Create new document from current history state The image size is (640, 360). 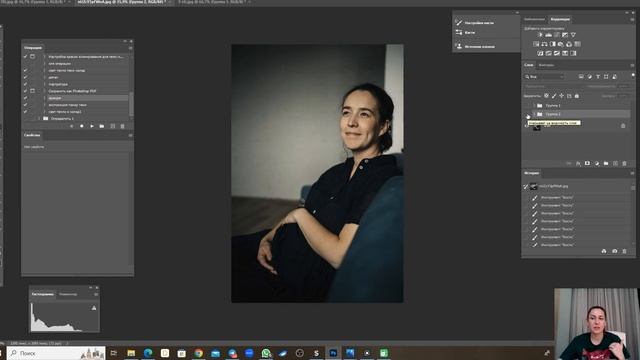click(604, 251)
